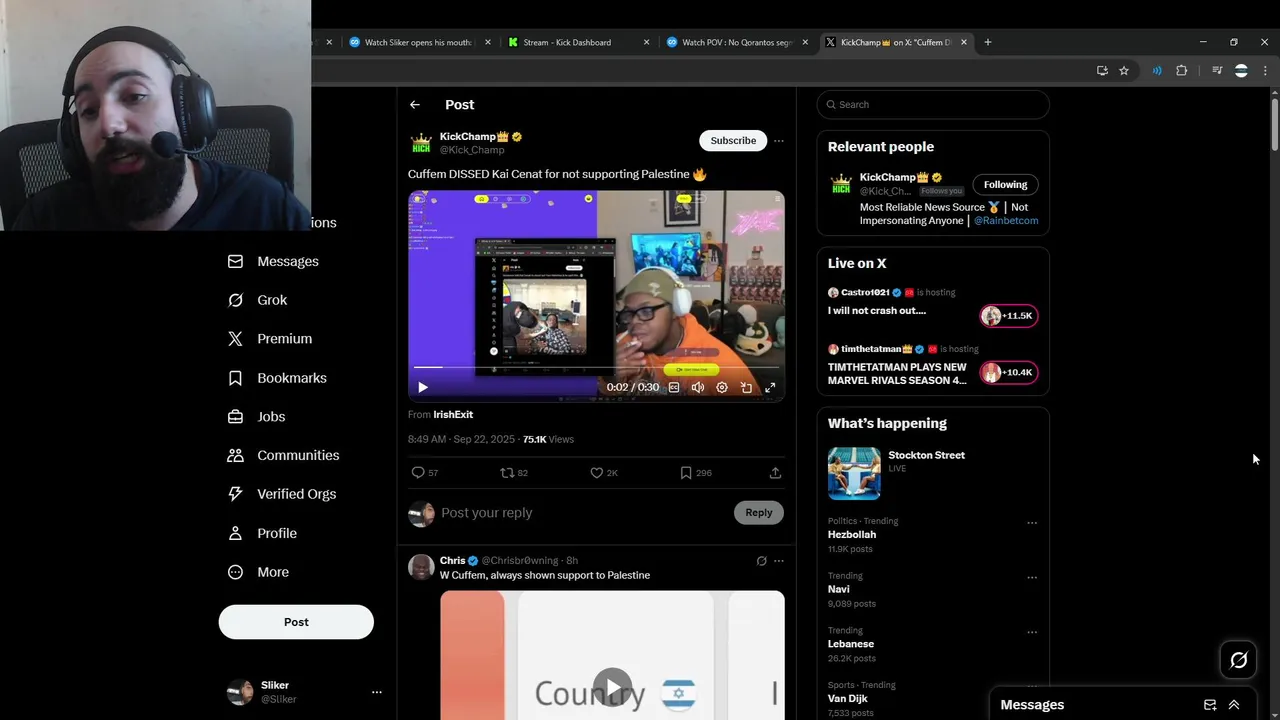The height and width of the screenshot is (720, 1280).
Task: Toggle closed captions on the video
Action: pos(674,387)
